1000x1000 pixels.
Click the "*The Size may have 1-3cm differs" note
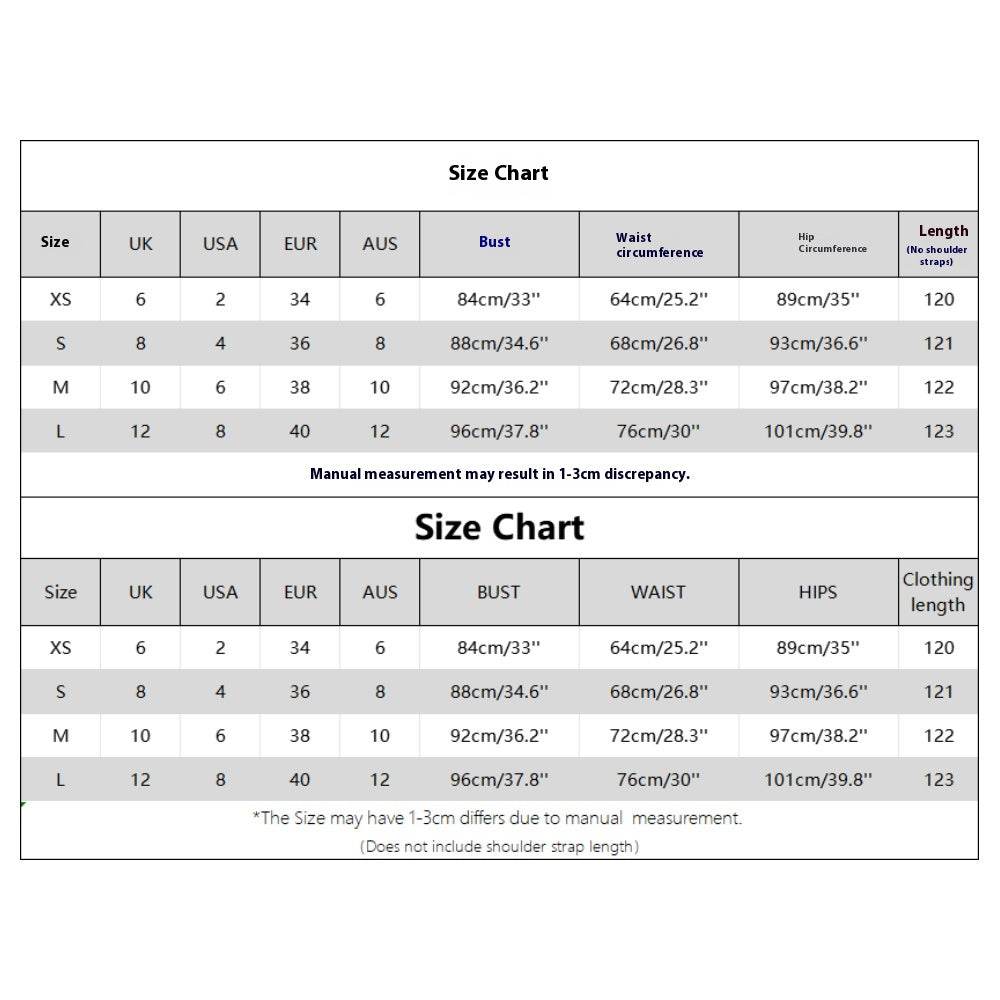[x=497, y=818]
